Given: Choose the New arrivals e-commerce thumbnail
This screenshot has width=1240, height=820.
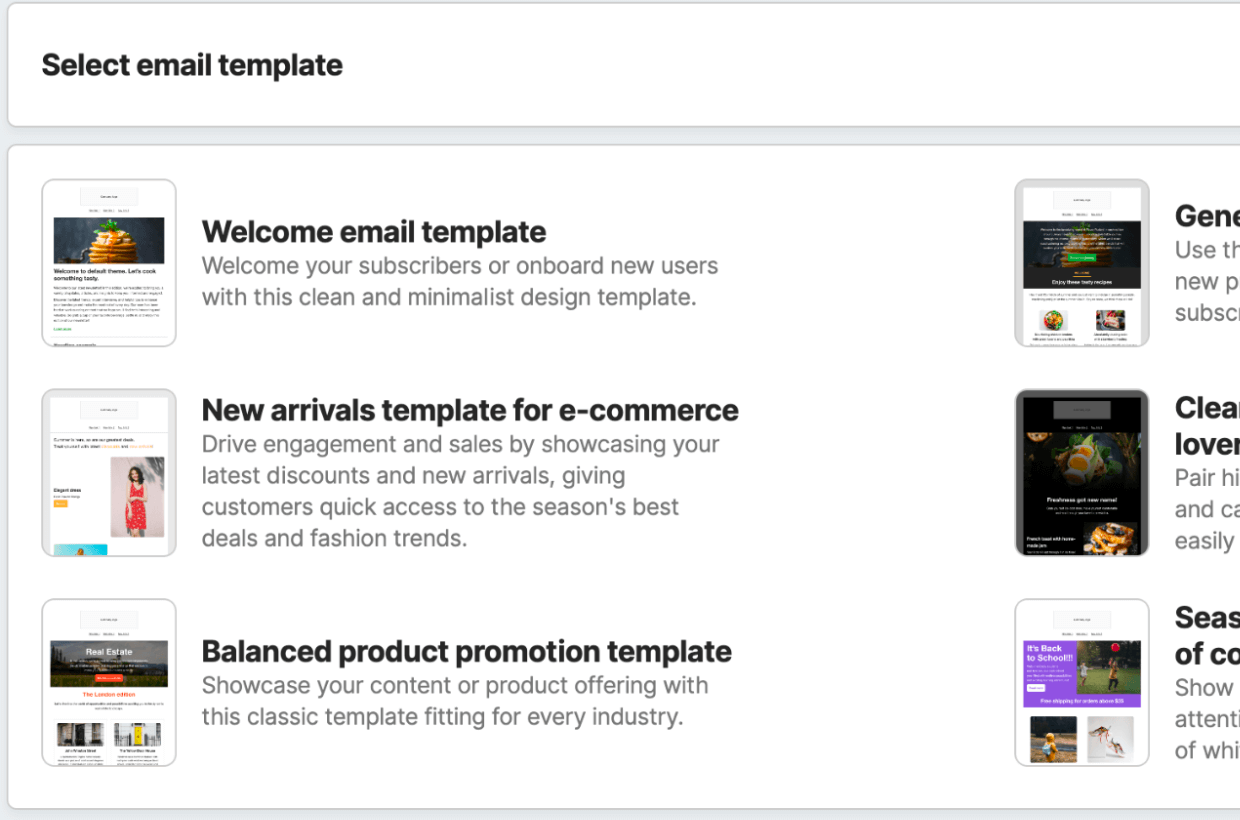Looking at the screenshot, I should (x=109, y=473).
